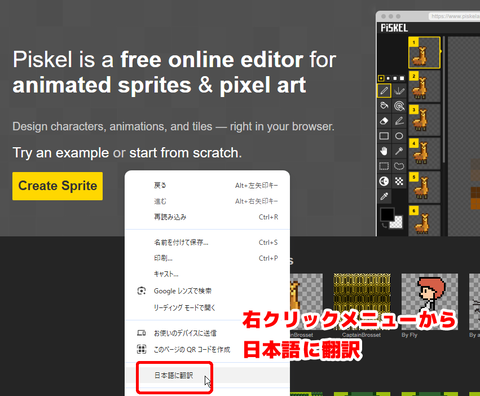480x396 pixels.
Task: Click the frame list scrollbar in editor preview
Action: point(444,100)
